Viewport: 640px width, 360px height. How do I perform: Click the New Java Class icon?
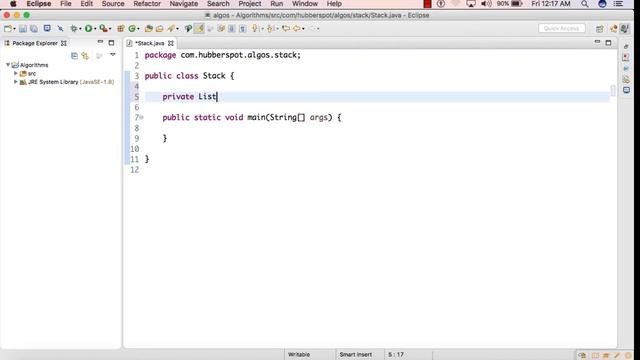(132, 29)
